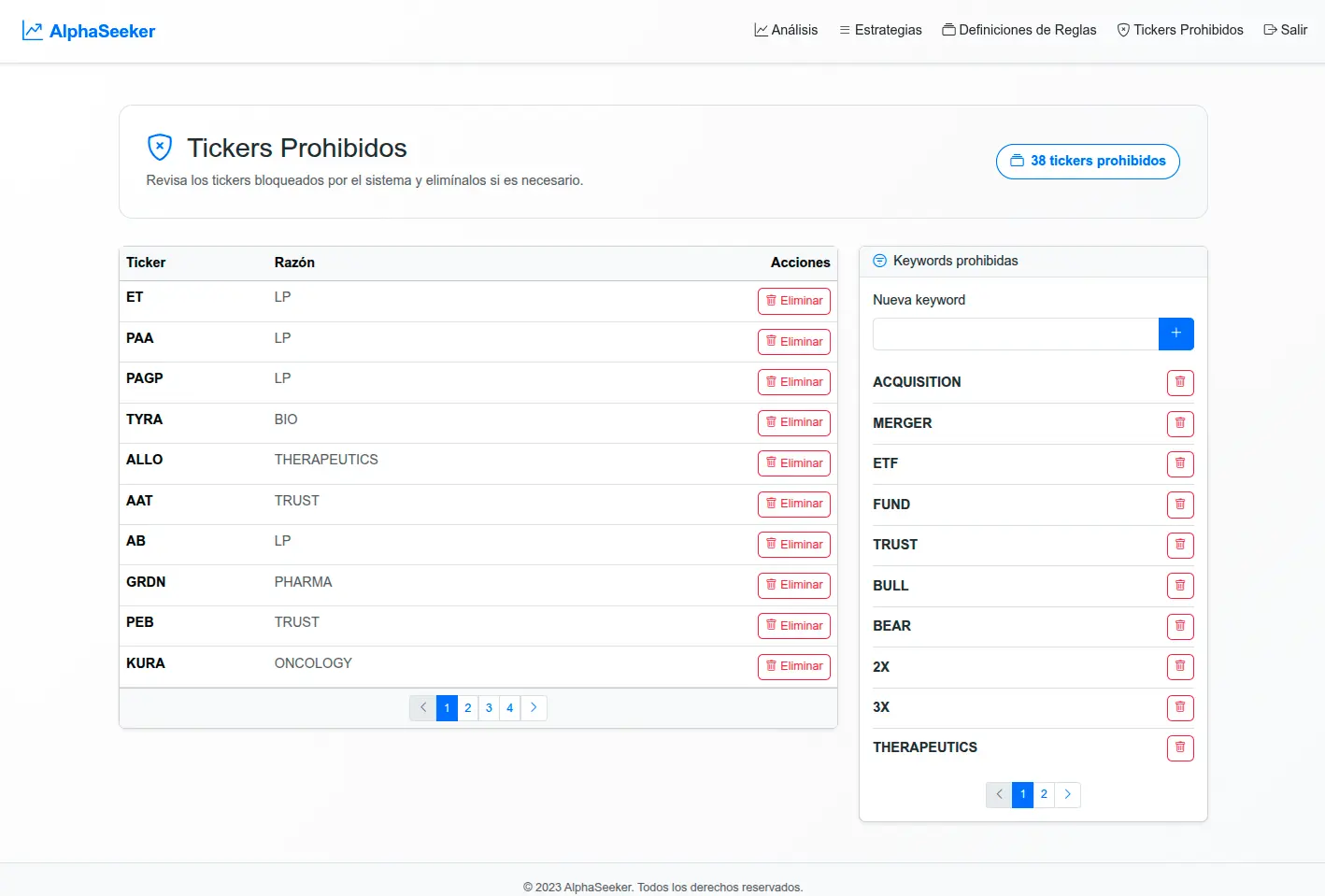Click the 38 tickers prohibidos badge
The image size is (1325, 896).
pos(1088,161)
